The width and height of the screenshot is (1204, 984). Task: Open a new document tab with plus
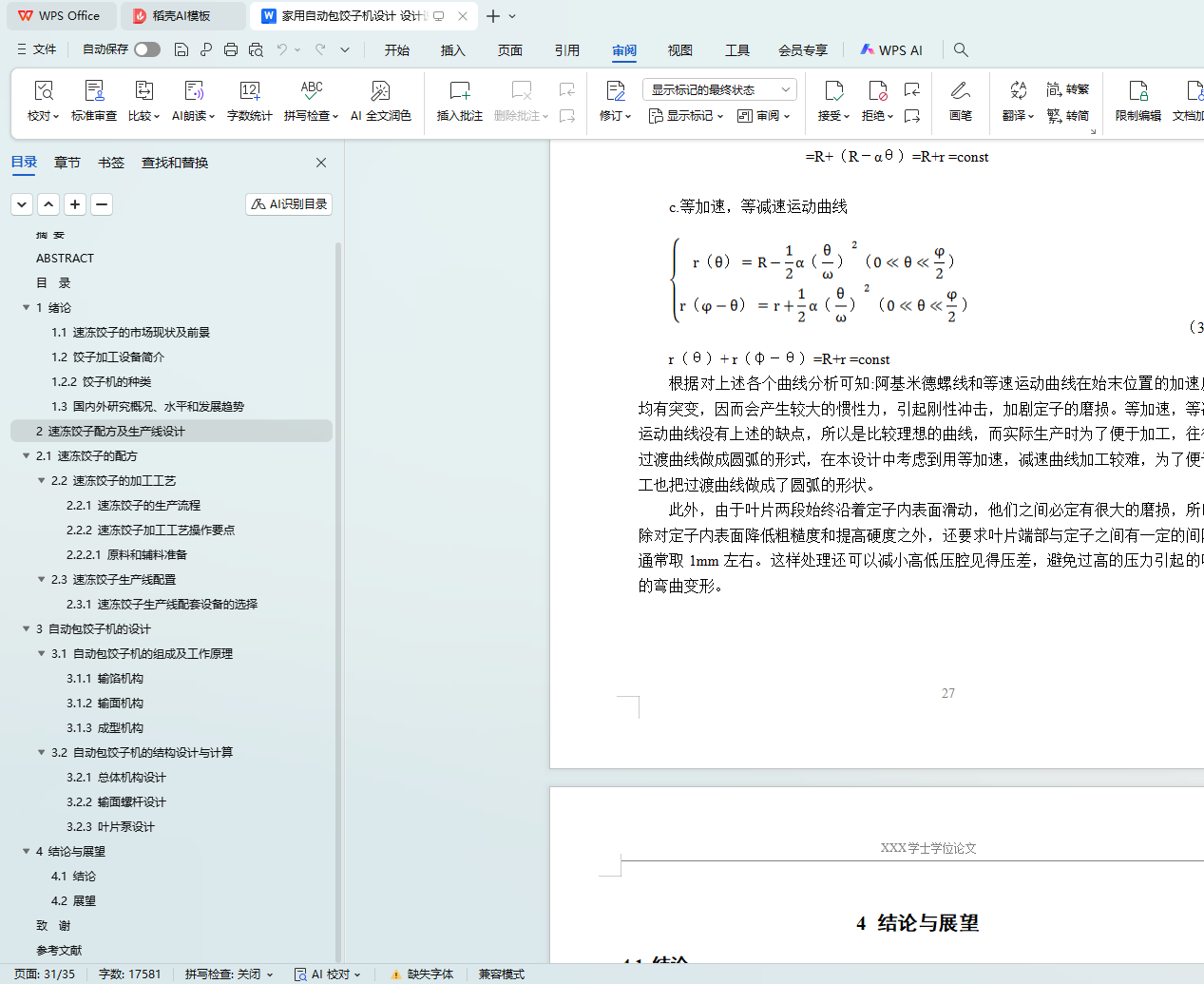492,16
